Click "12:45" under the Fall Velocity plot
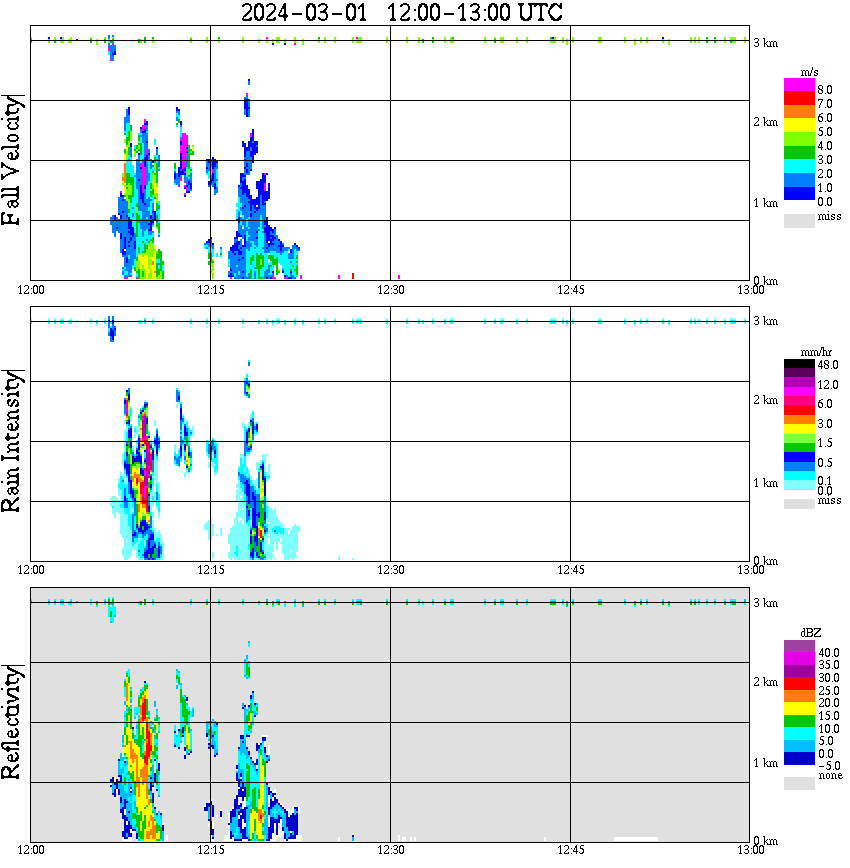Viewport: 850px width, 868px height. coord(571,290)
